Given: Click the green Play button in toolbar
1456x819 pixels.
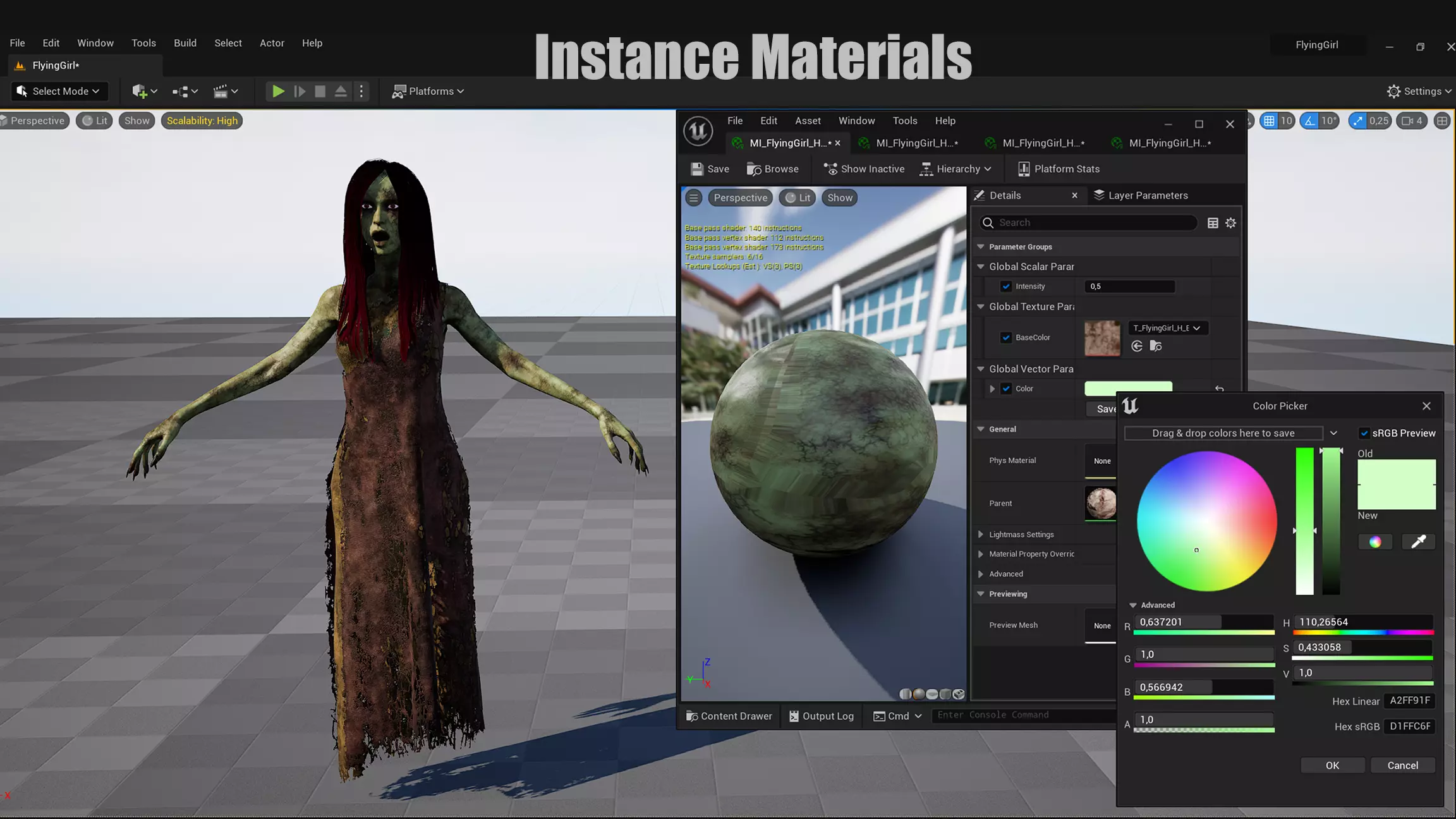Looking at the screenshot, I should (277, 91).
